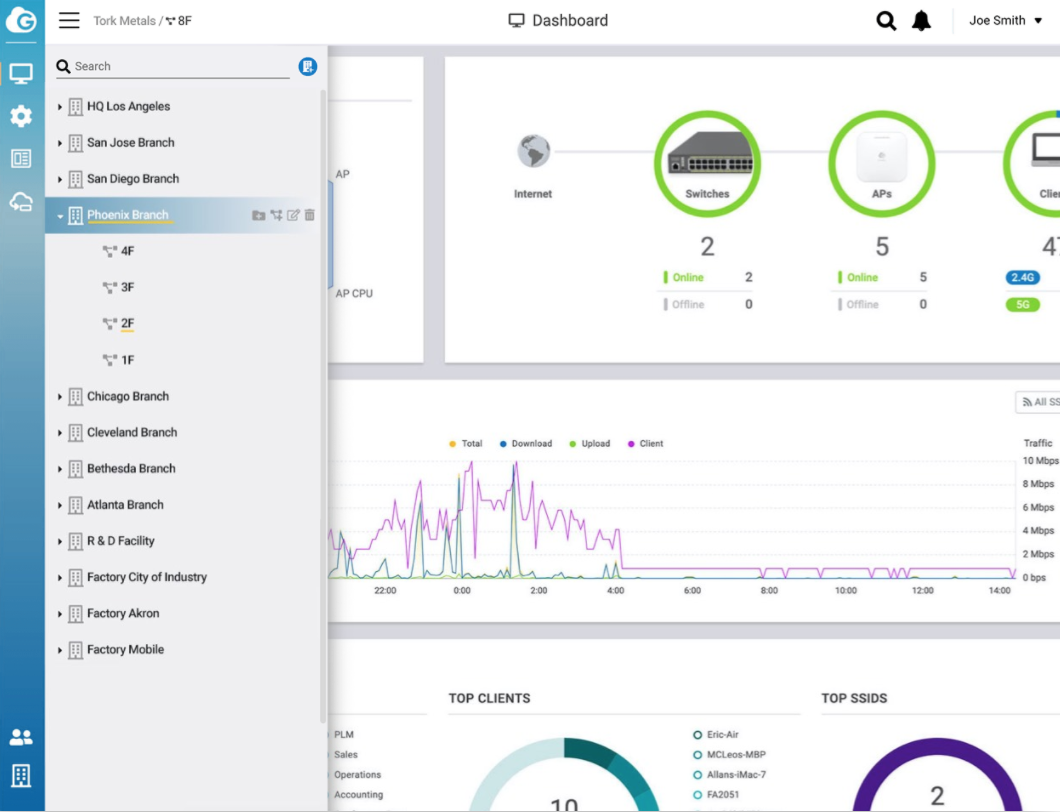
Task: Open the monitor dashboard sidebar icon
Action: (x=21, y=74)
